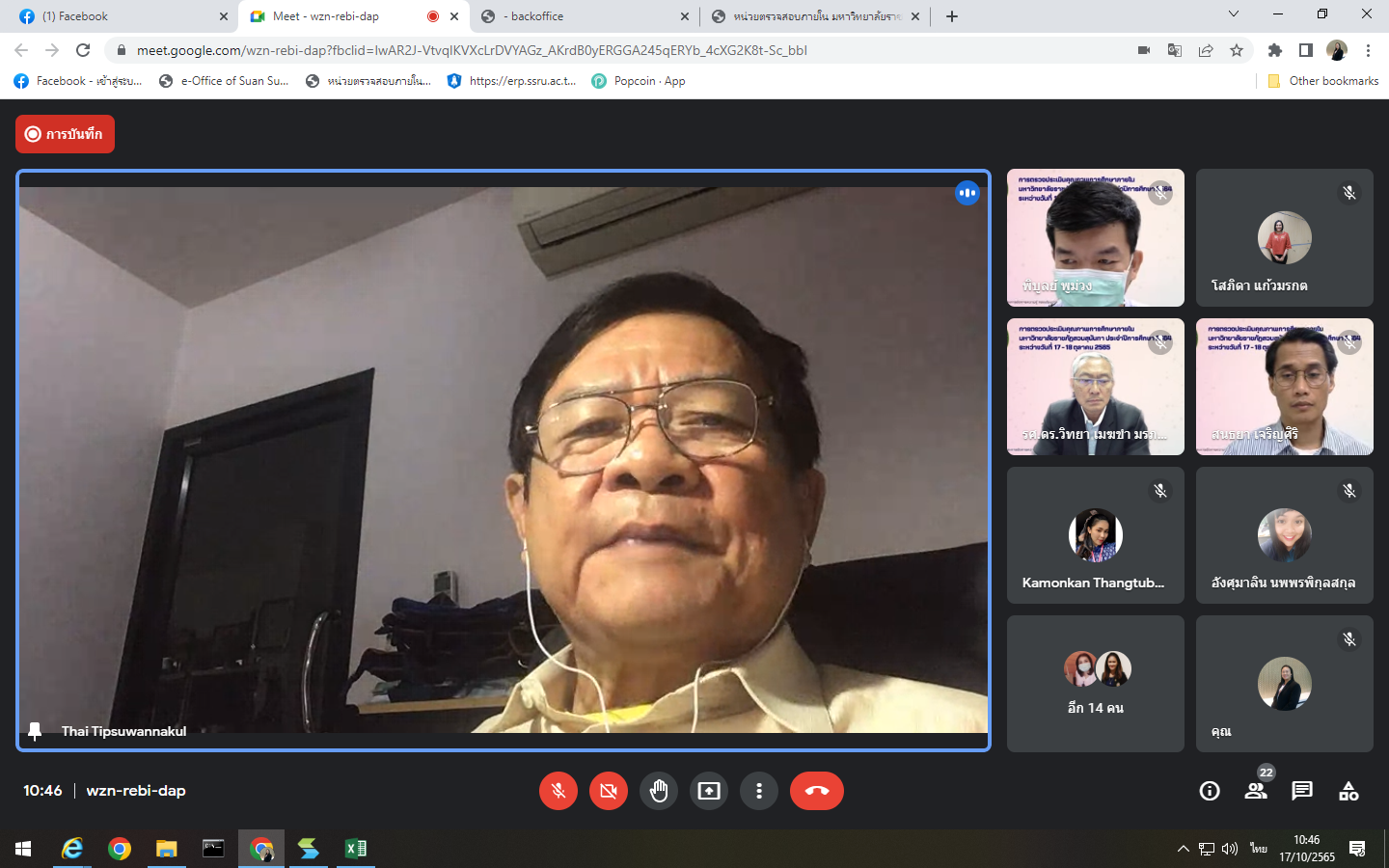The height and width of the screenshot is (868, 1389).
Task: Open the e-Office of Suan Su... bookmark
Action: (x=224, y=81)
